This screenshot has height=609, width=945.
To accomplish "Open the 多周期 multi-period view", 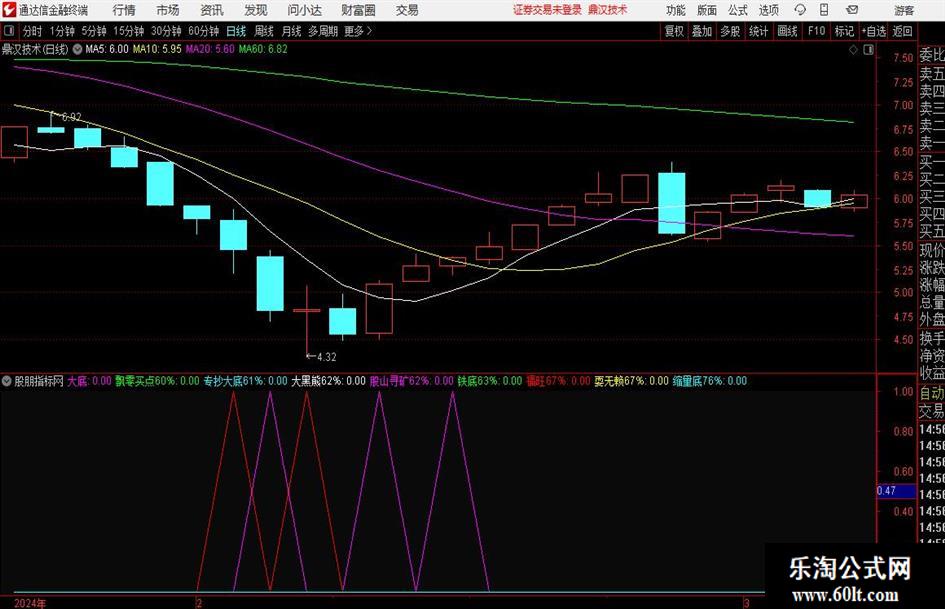I will click(323, 31).
